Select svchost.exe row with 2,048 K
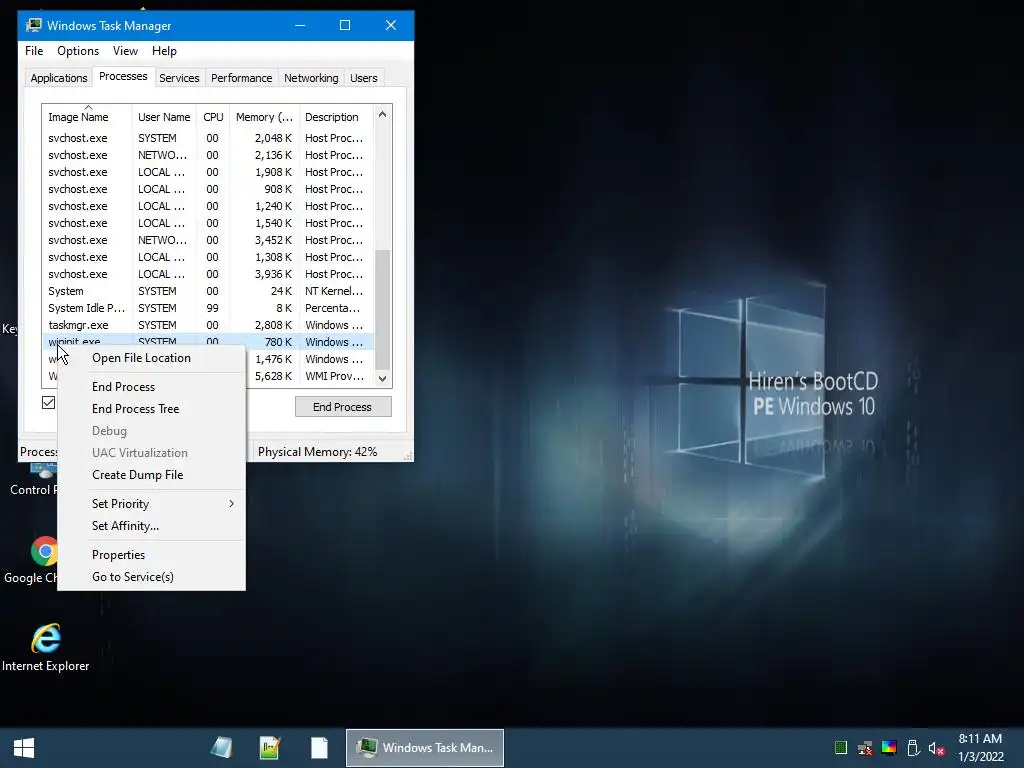Screen dimensions: 1024x768 208,138
